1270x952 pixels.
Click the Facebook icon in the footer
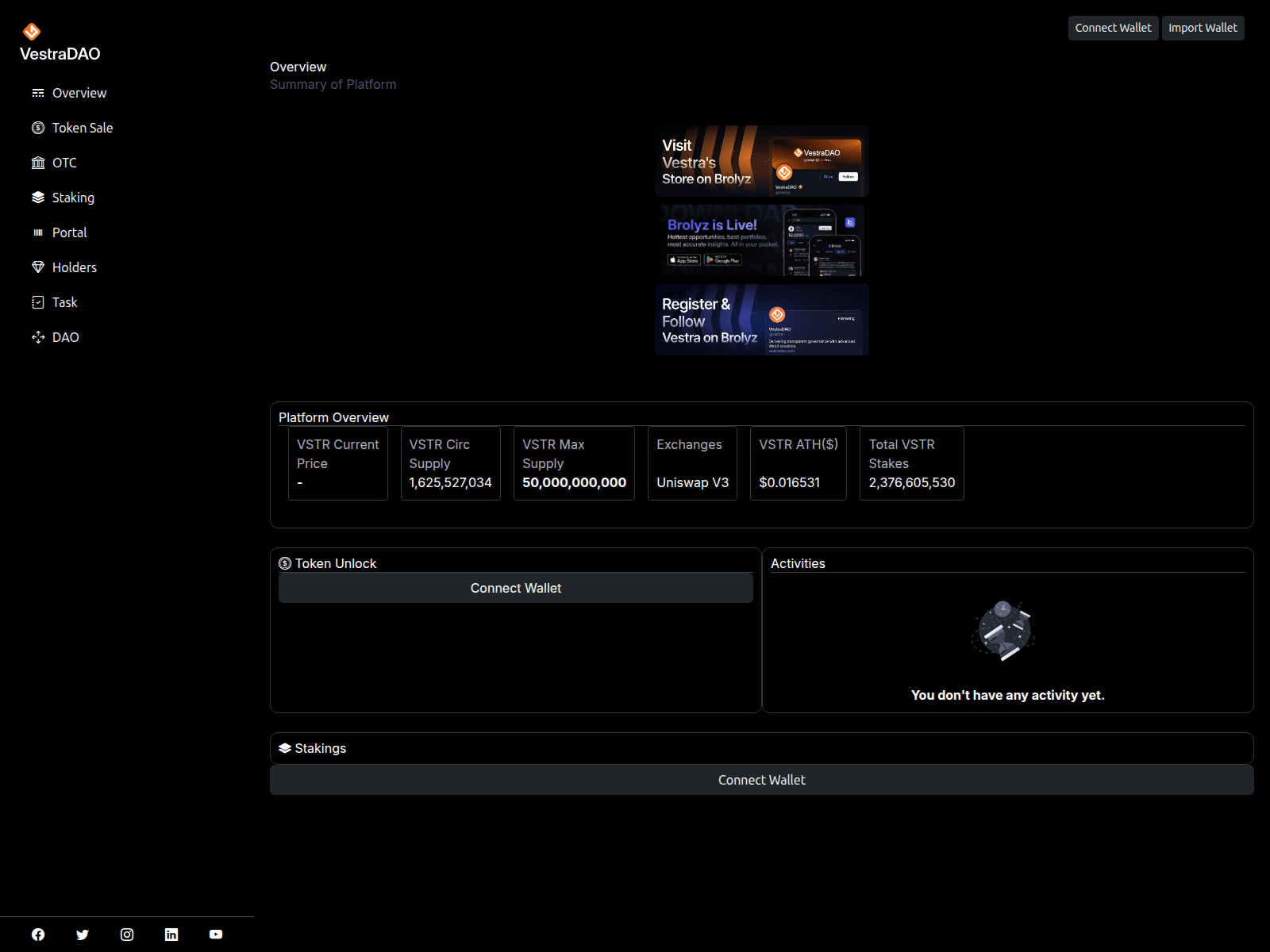(x=38, y=934)
